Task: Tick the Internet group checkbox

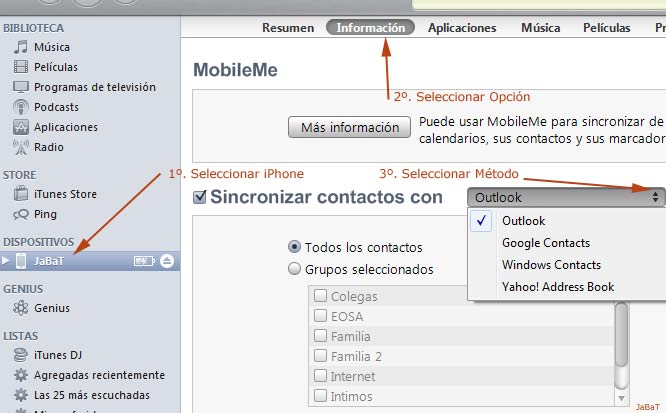Action: pos(320,376)
